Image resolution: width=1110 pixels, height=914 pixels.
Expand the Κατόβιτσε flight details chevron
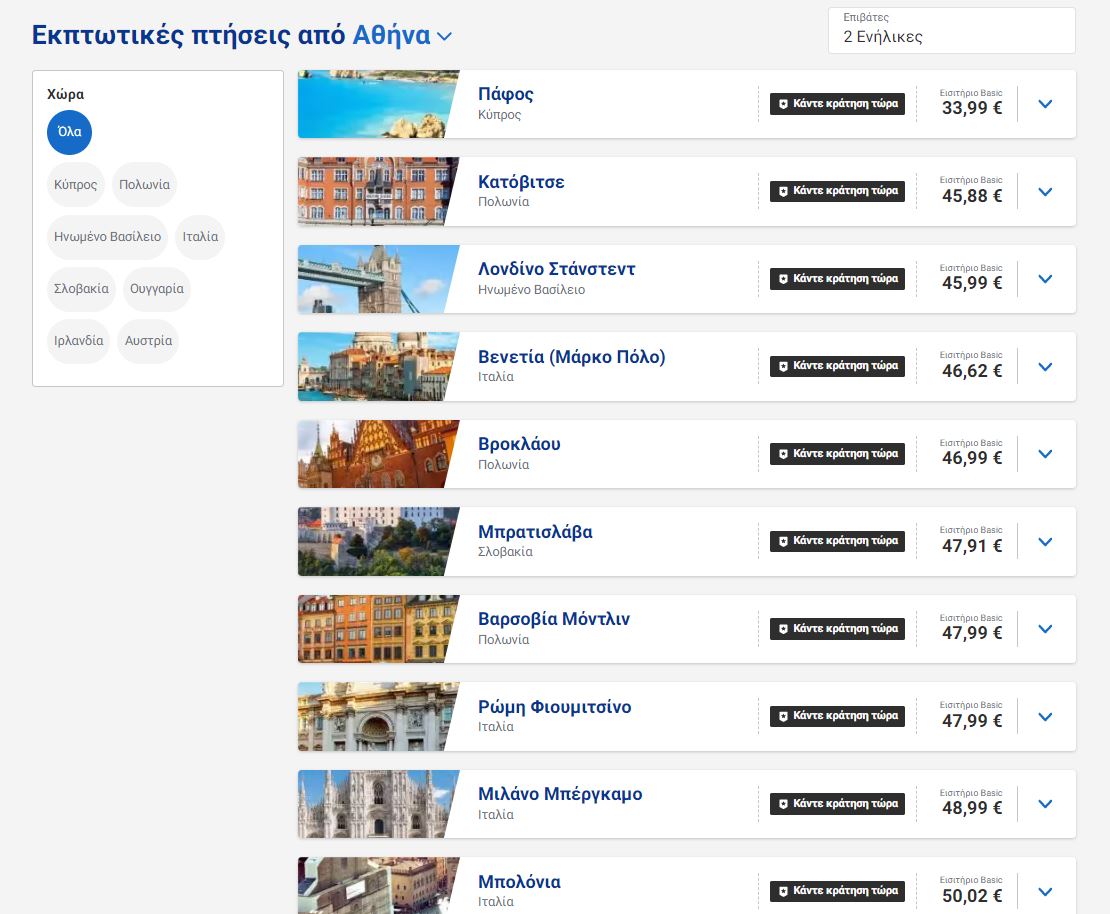coord(1045,191)
